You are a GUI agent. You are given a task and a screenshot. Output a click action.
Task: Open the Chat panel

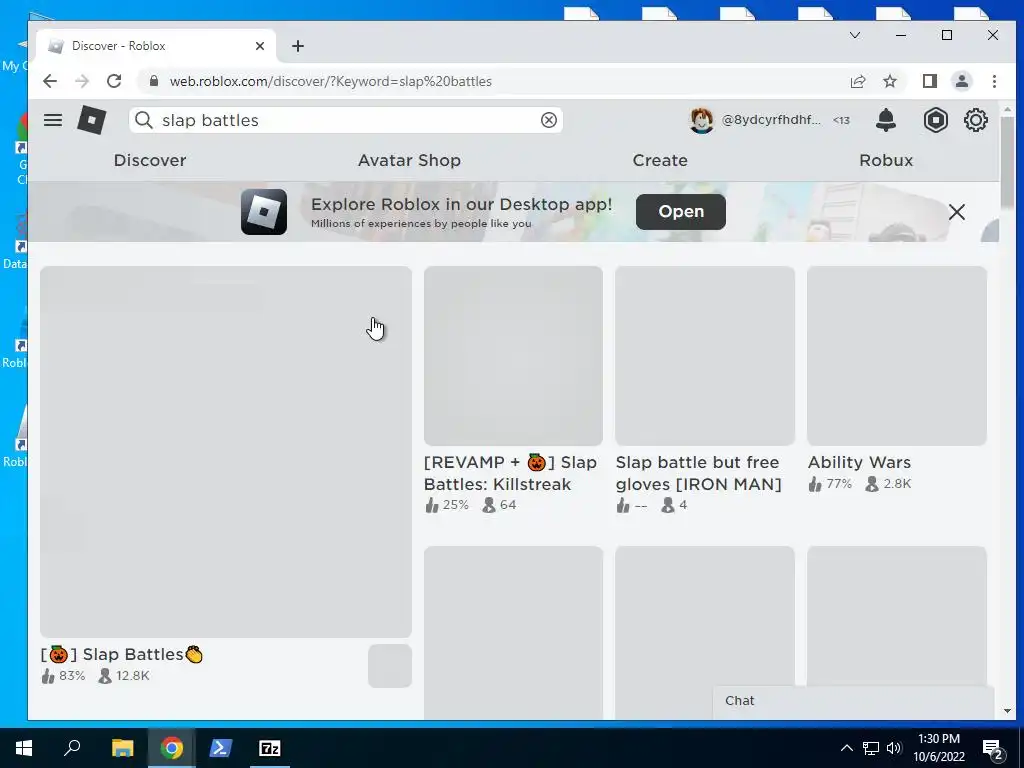(x=853, y=701)
